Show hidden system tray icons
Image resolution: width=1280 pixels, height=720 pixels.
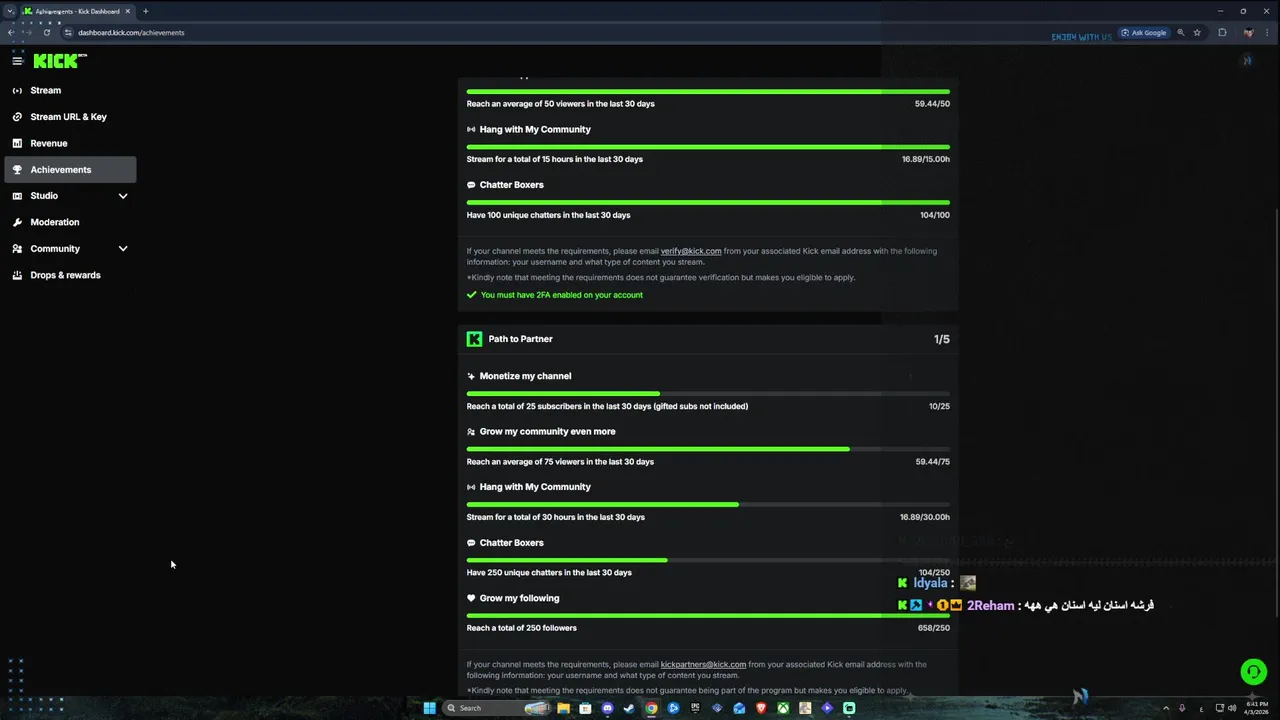tap(1165, 708)
